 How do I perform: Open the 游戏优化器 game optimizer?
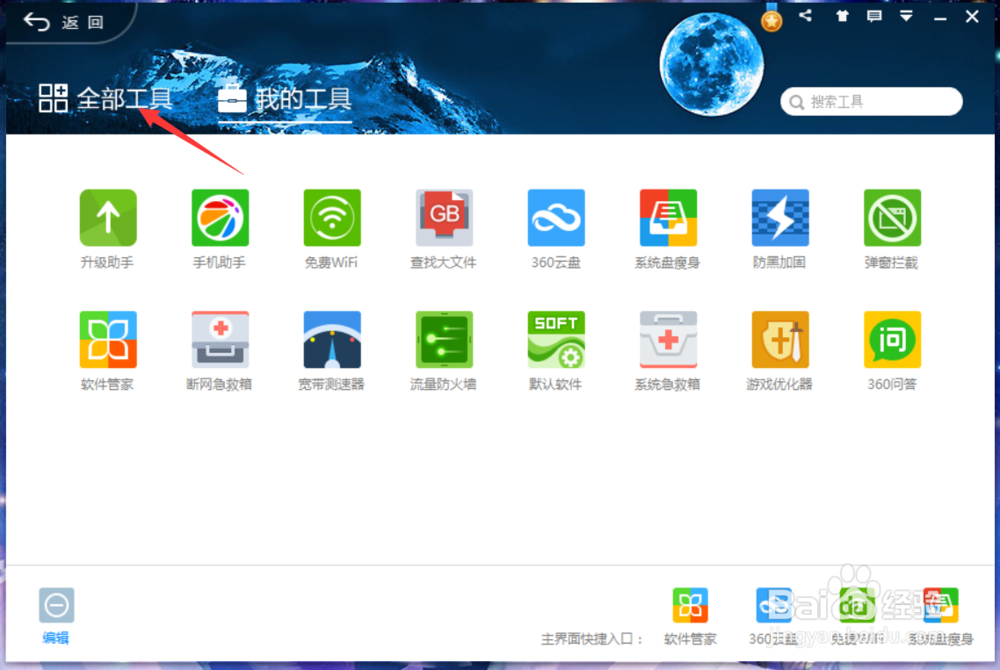[x=781, y=340]
